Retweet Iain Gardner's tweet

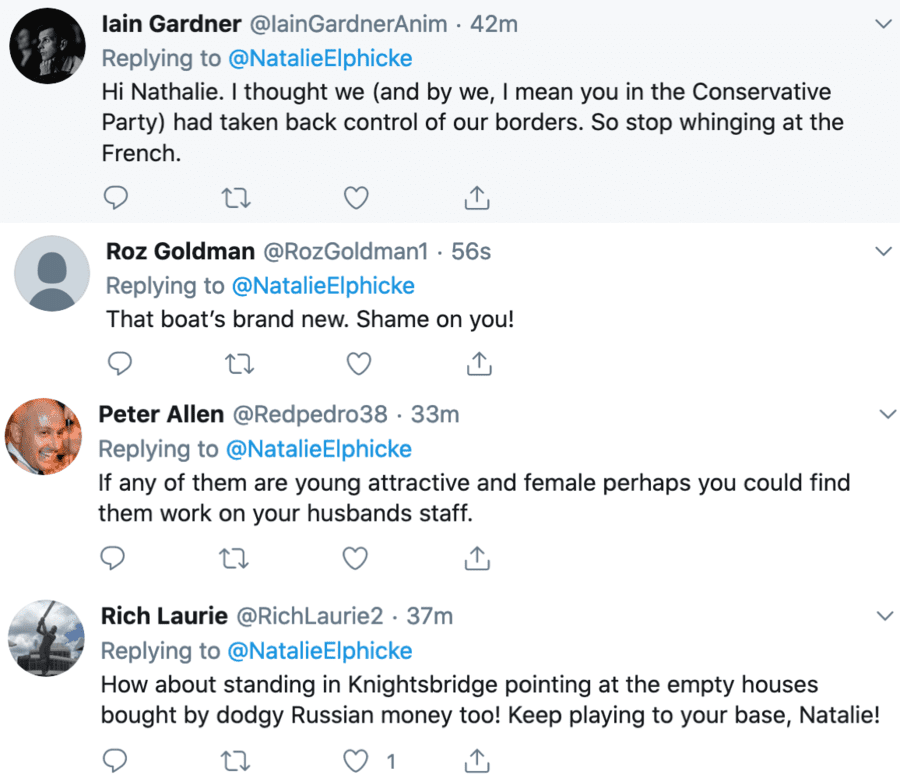235,198
